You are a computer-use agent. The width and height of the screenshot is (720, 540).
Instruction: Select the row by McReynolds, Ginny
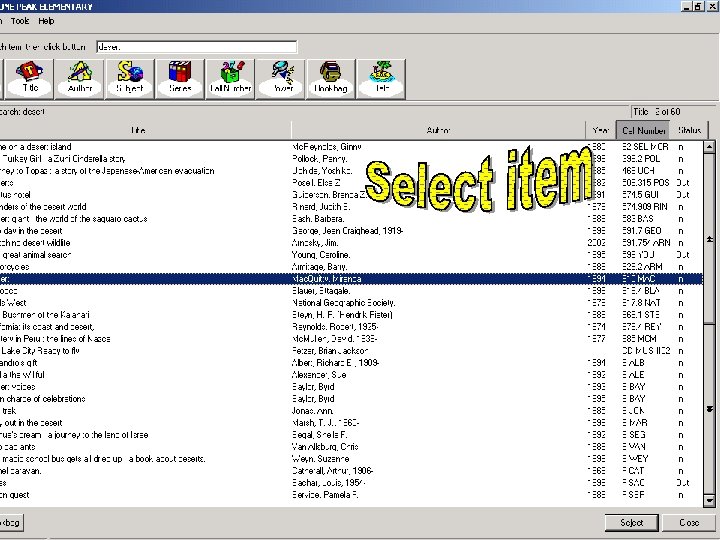tap(351, 147)
